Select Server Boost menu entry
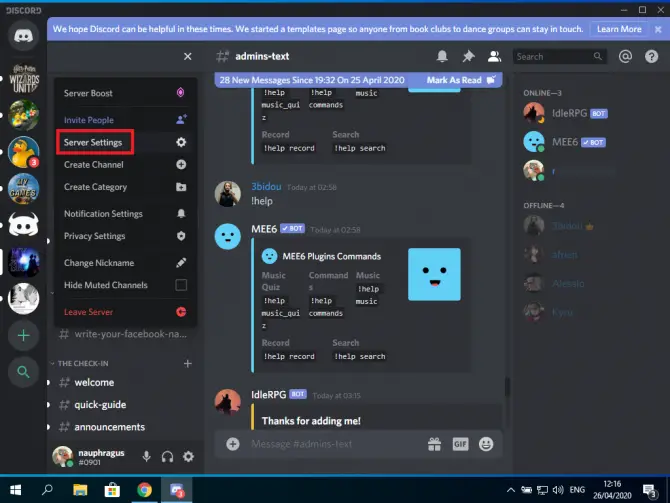The image size is (670, 503). click(x=126, y=93)
